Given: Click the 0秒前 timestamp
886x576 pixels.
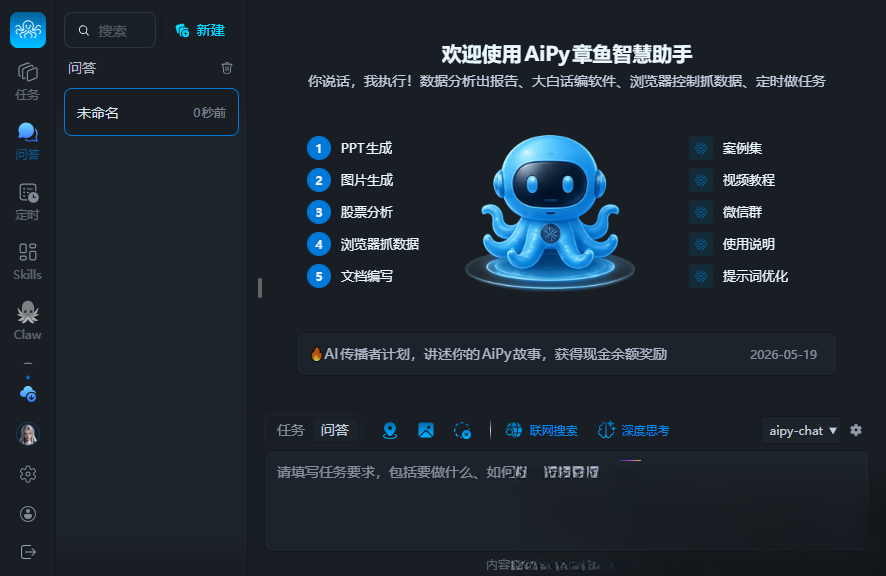Looking at the screenshot, I should click(210, 112).
